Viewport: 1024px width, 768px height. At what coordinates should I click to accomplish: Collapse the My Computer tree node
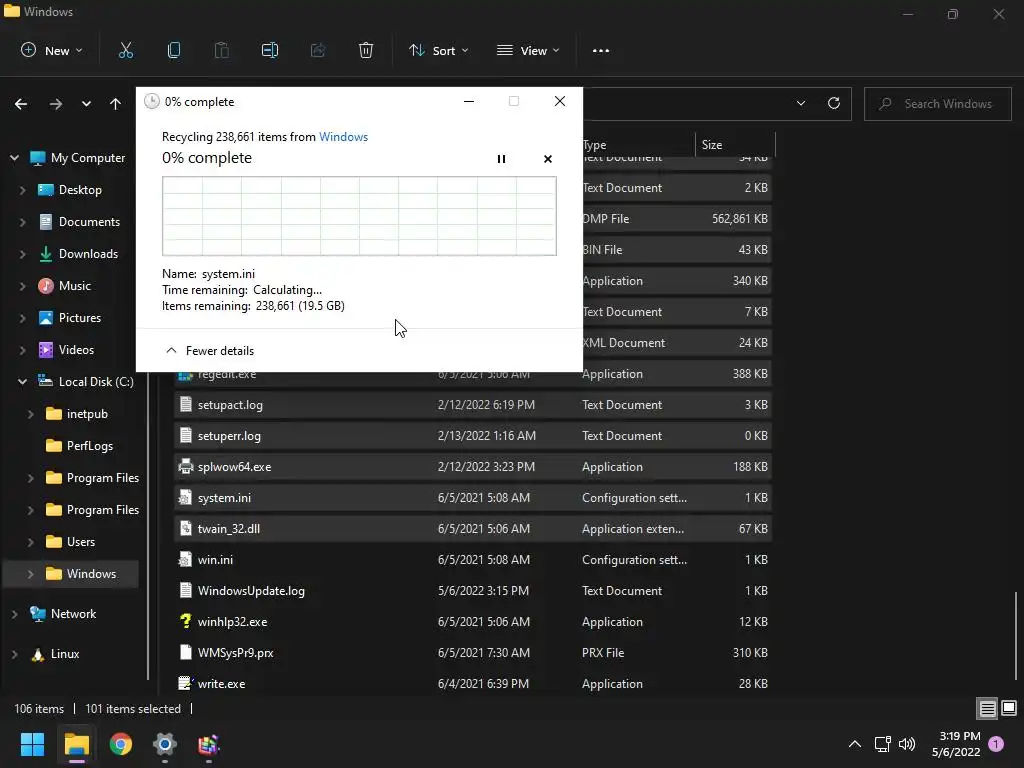point(14,157)
